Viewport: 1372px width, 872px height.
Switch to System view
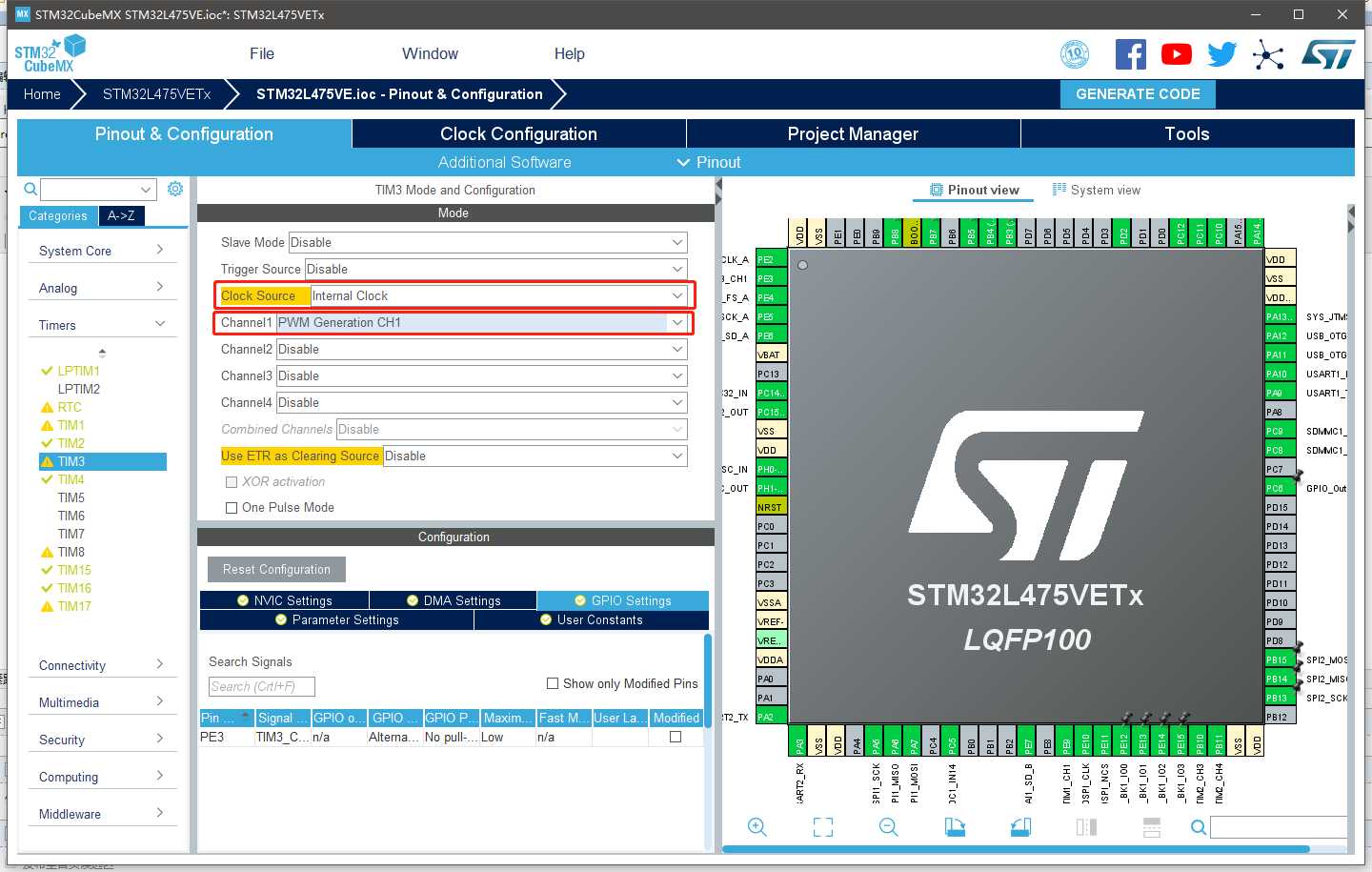1096,190
